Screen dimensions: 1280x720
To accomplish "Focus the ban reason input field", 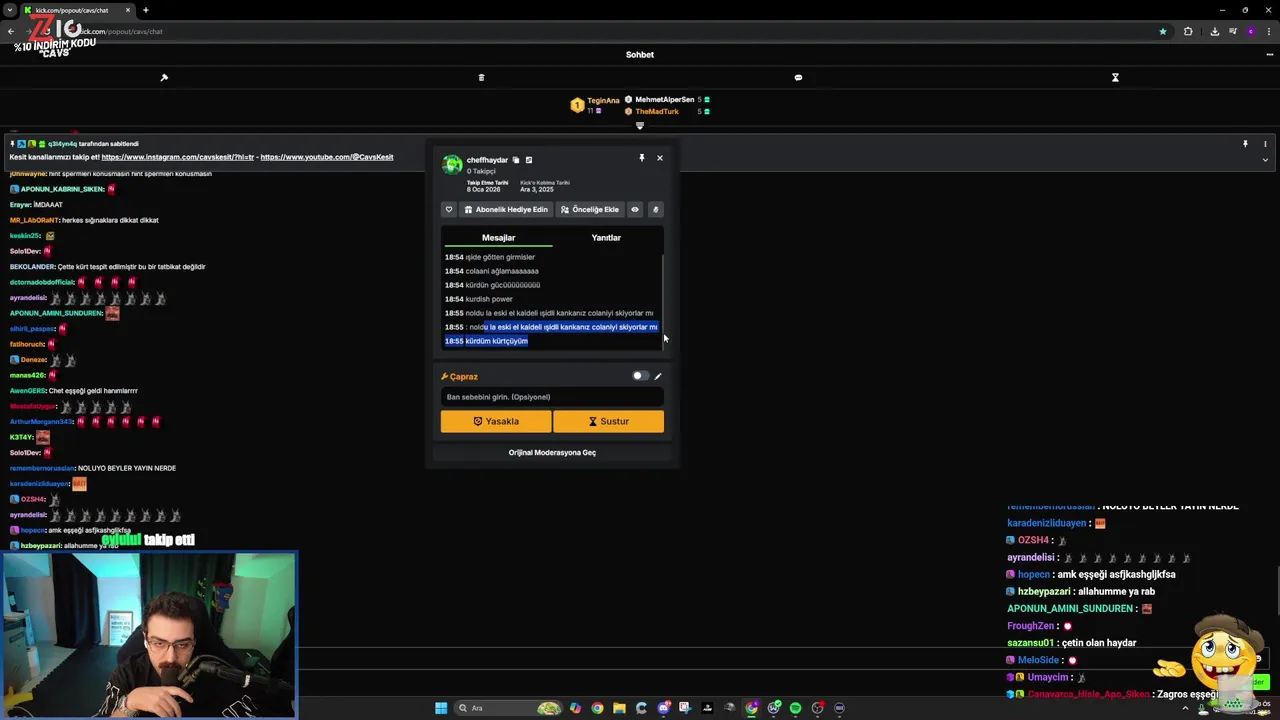I will pyautogui.click(x=552, y=397).
